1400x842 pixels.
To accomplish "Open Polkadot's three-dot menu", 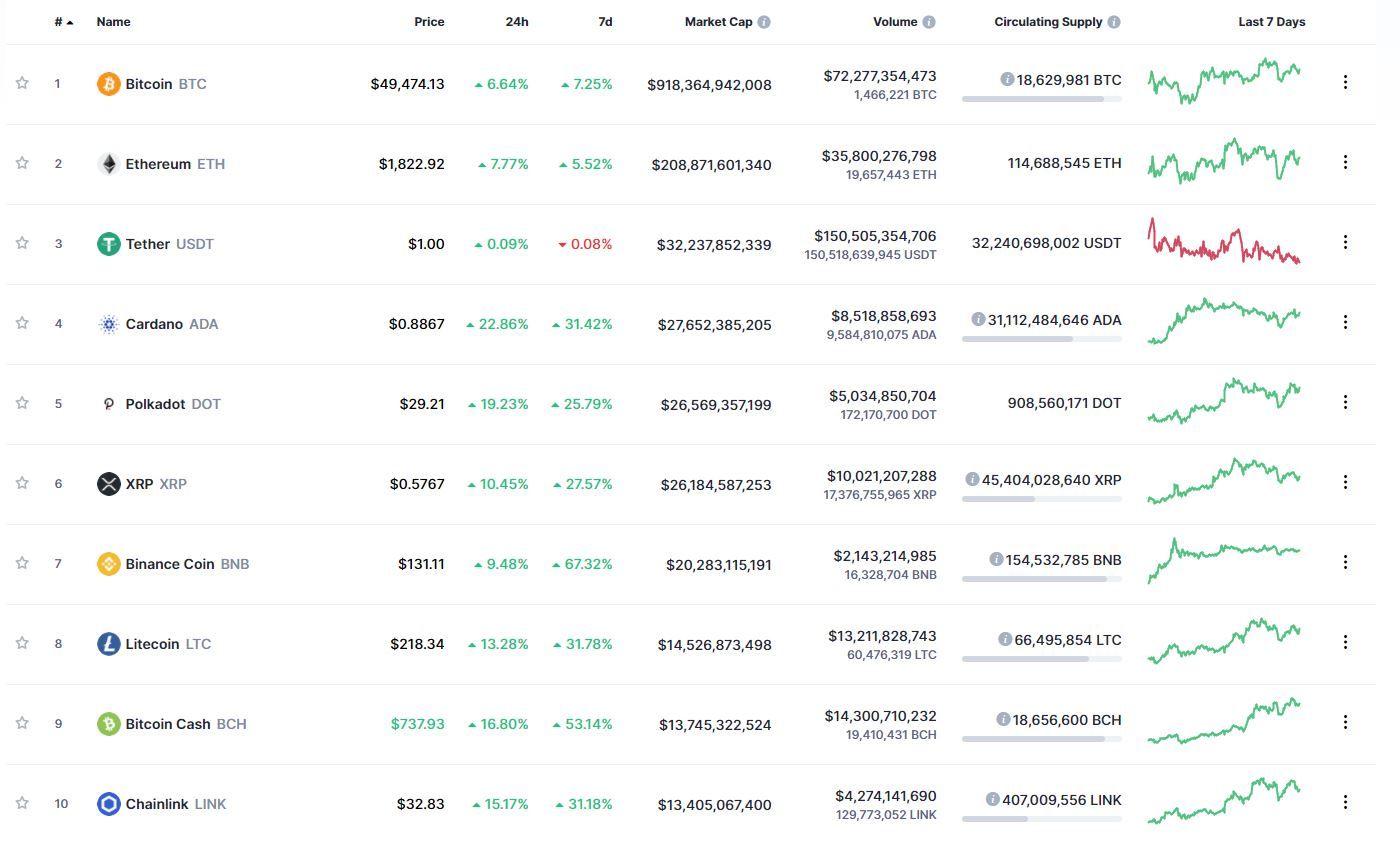I will pyautogui.click(x=1345, y=402).
